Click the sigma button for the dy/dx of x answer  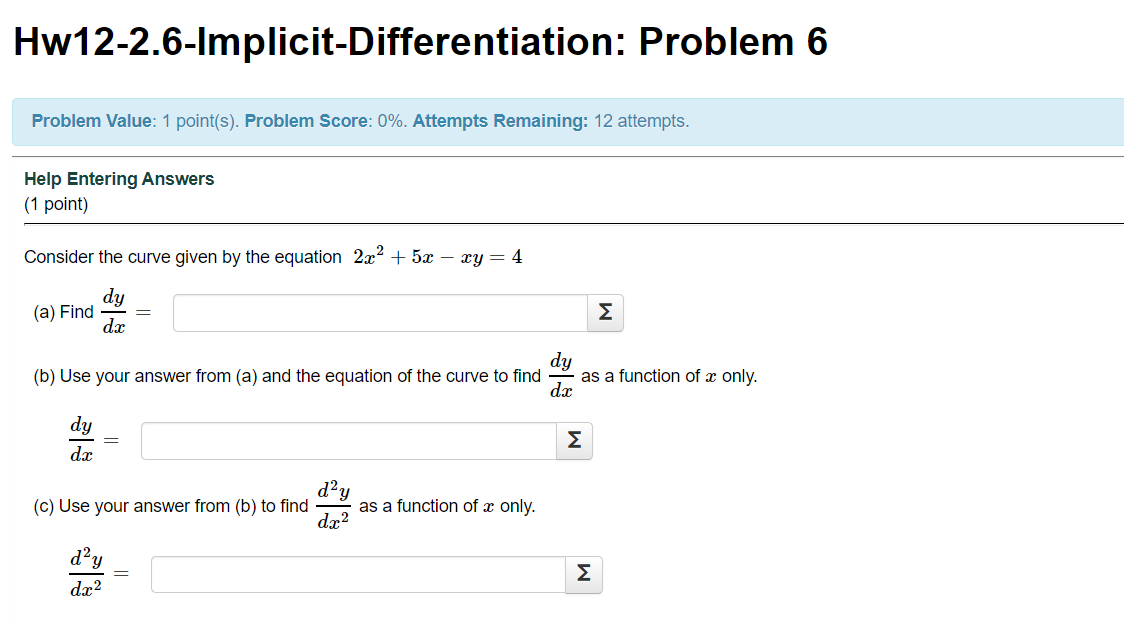coord(574,440)
